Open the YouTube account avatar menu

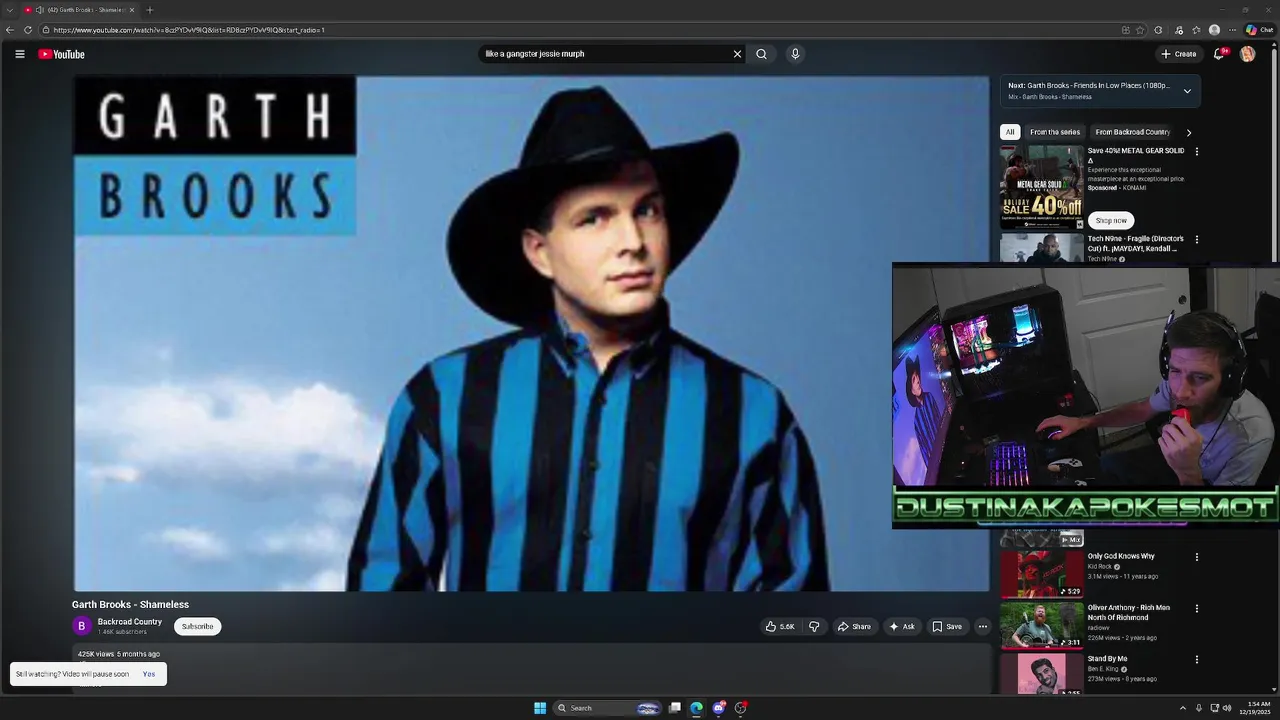tap(1248, 54)
